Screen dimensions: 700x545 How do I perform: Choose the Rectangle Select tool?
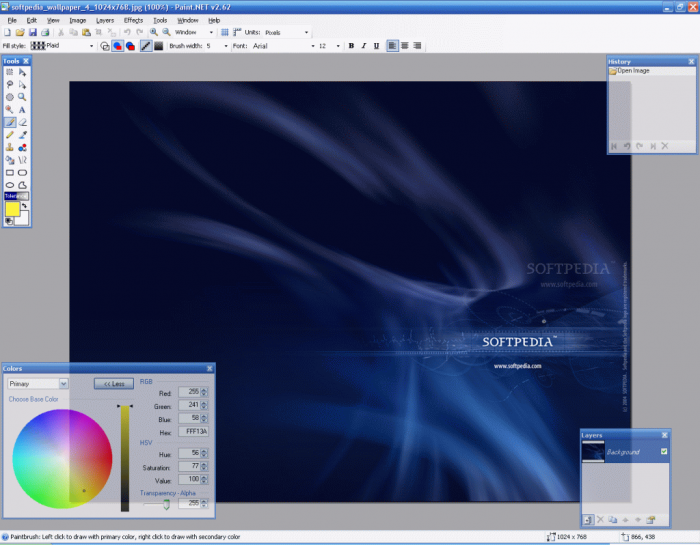[x=9, y=73]
